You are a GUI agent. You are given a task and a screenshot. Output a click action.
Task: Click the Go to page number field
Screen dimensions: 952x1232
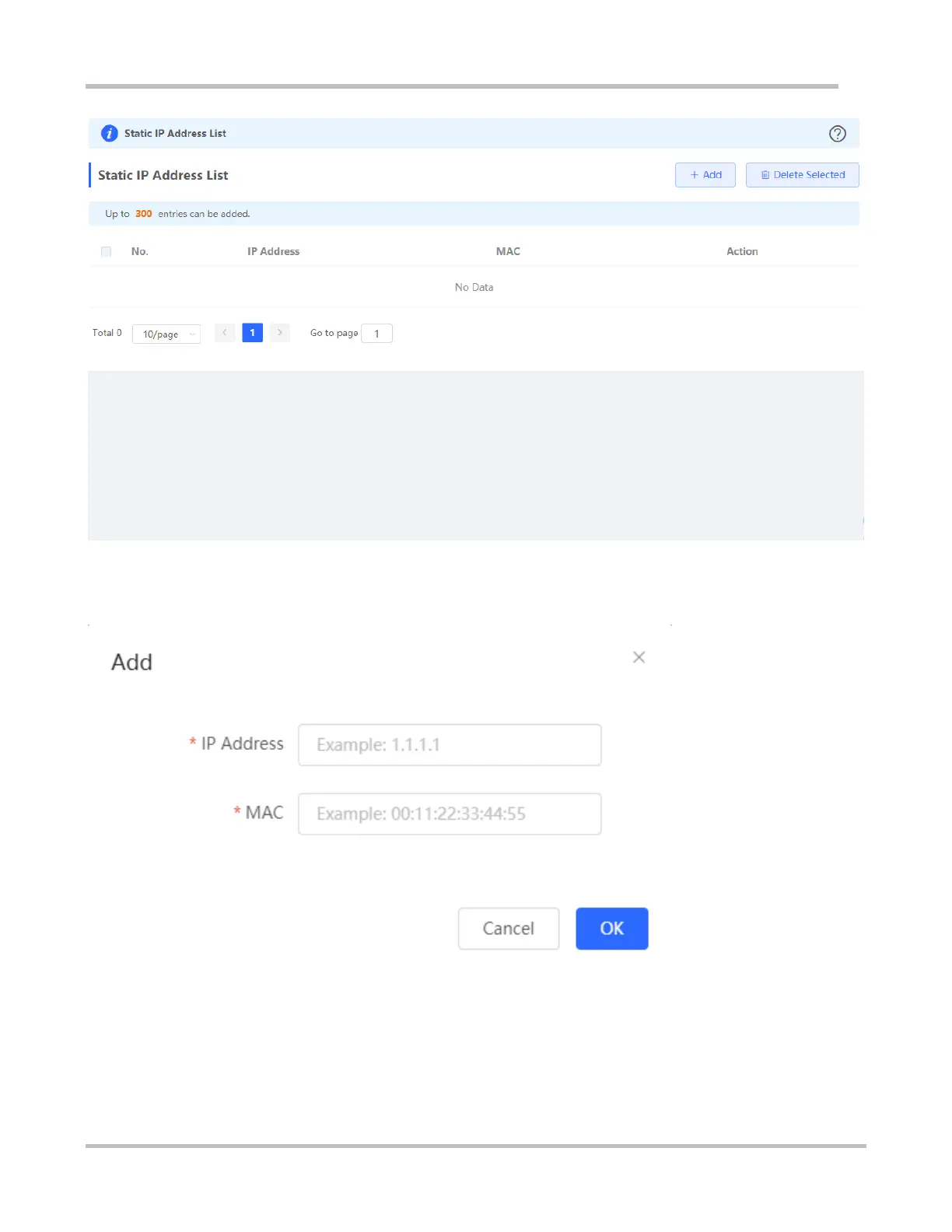click(x=377, y=334)
